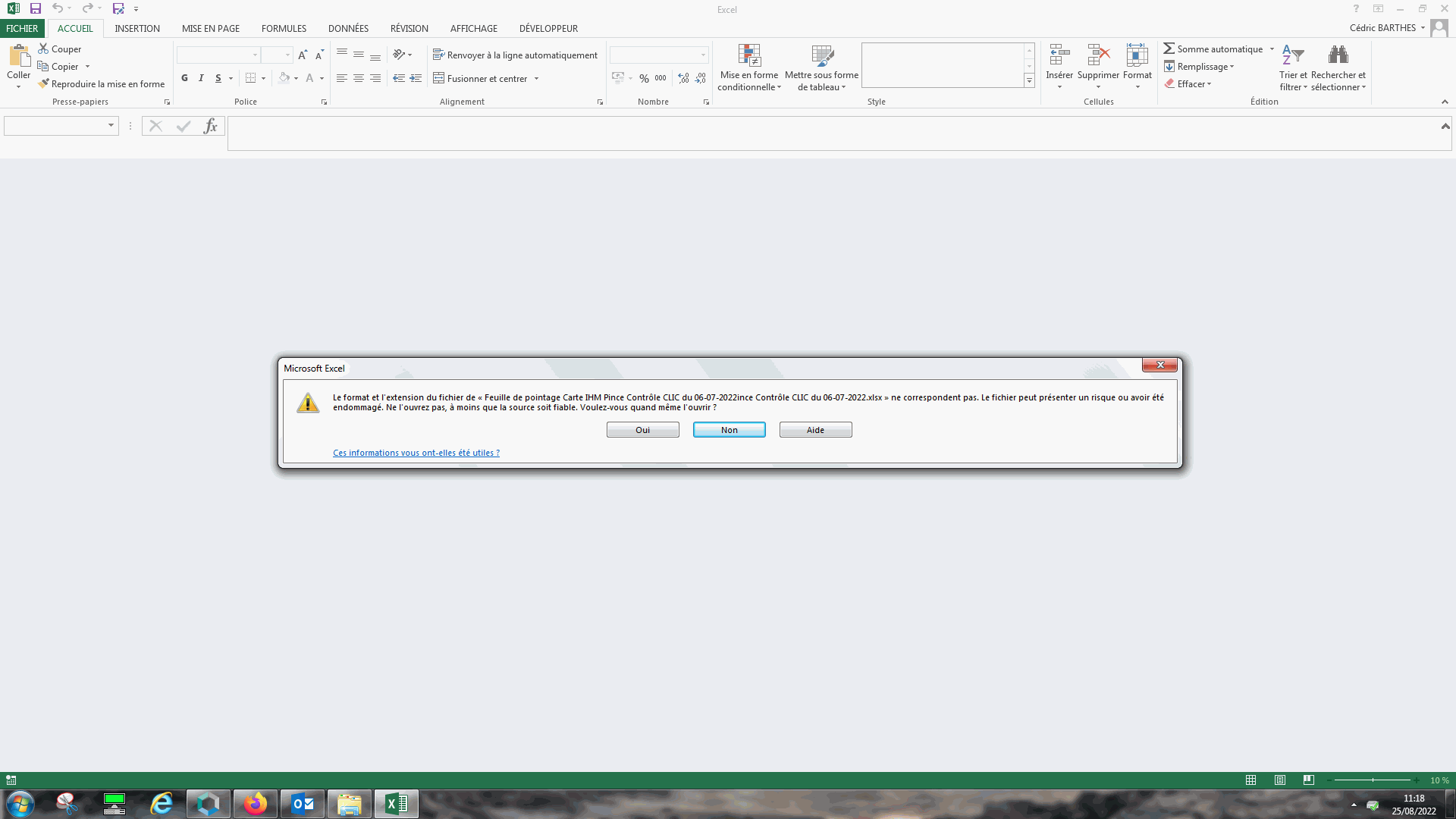The image size is (1456, 819).
Task: Click the Somme automatique sigma icon
Action: pos(1169,49)
